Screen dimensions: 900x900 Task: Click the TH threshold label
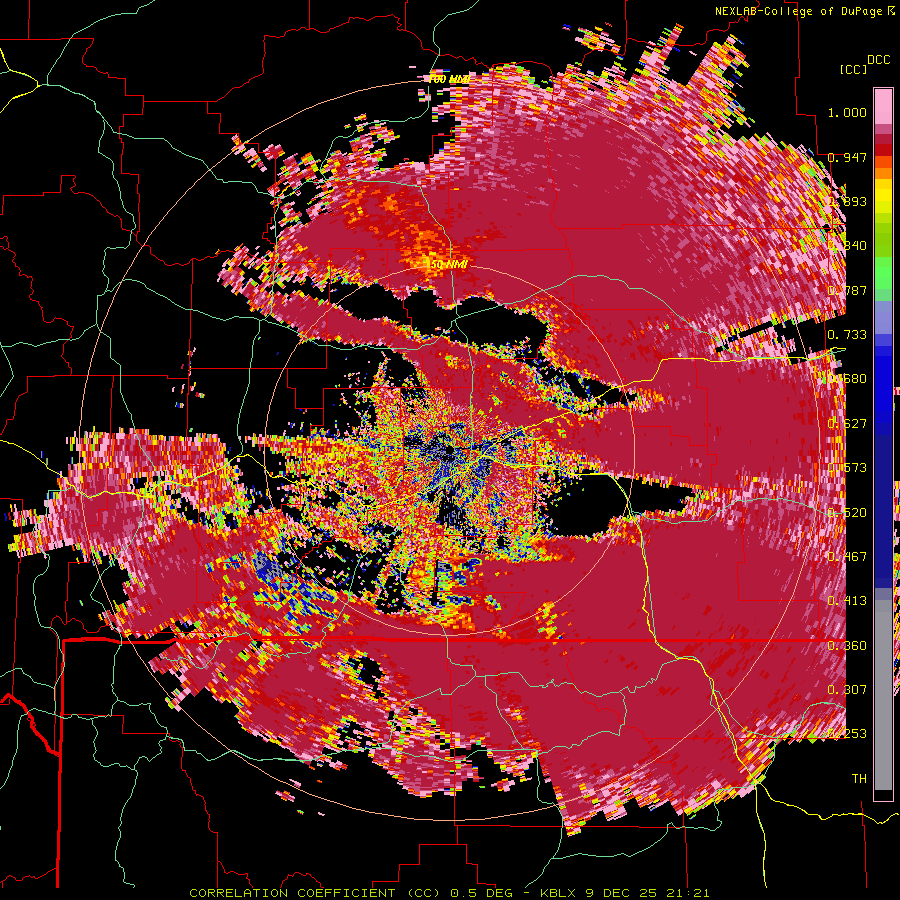[859, 779]
